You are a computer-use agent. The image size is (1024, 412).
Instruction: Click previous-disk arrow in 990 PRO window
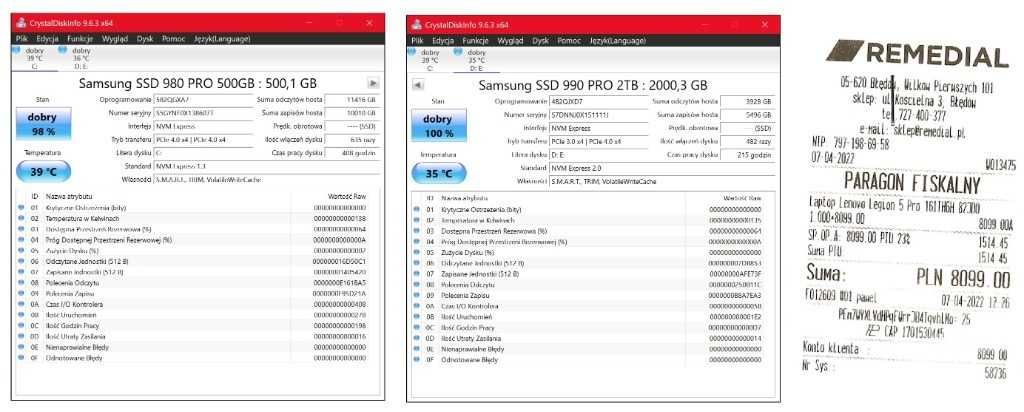[x=418, y=85]
